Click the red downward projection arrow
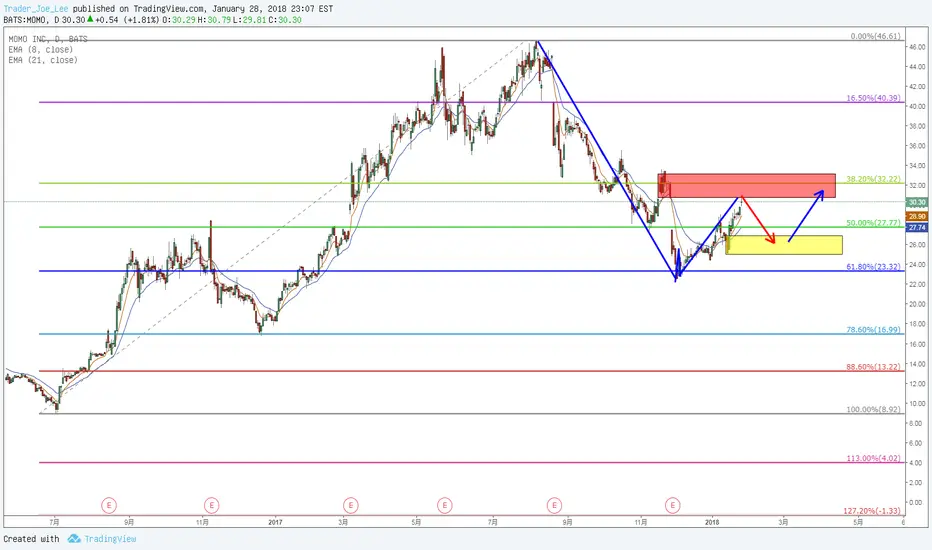The width and height of the screenshot is (932, 550). click(758, 220)
